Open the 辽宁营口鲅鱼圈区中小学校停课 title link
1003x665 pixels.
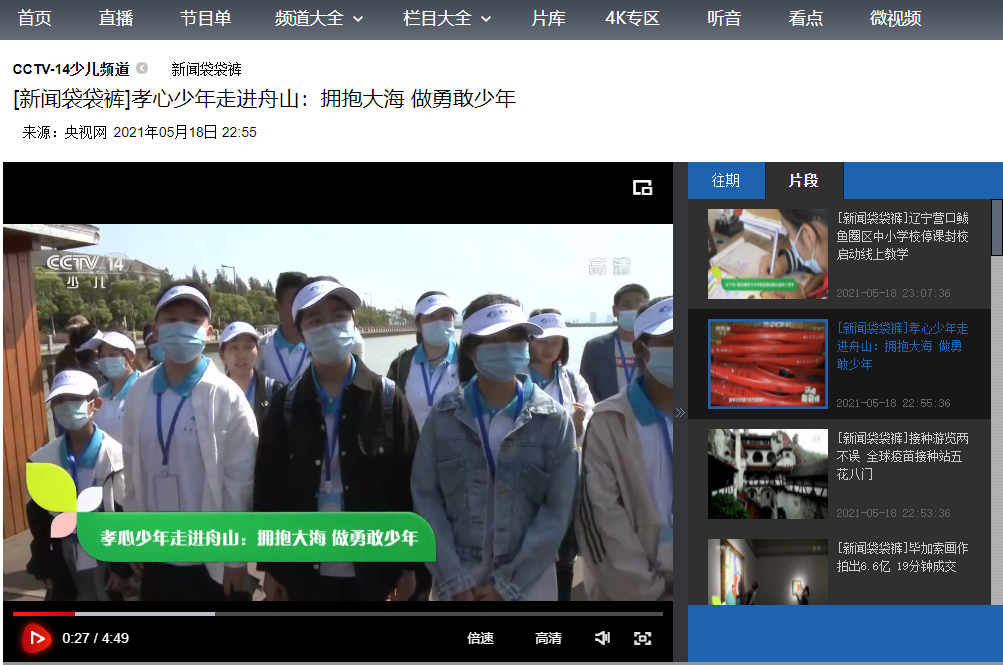pos(903,237)
